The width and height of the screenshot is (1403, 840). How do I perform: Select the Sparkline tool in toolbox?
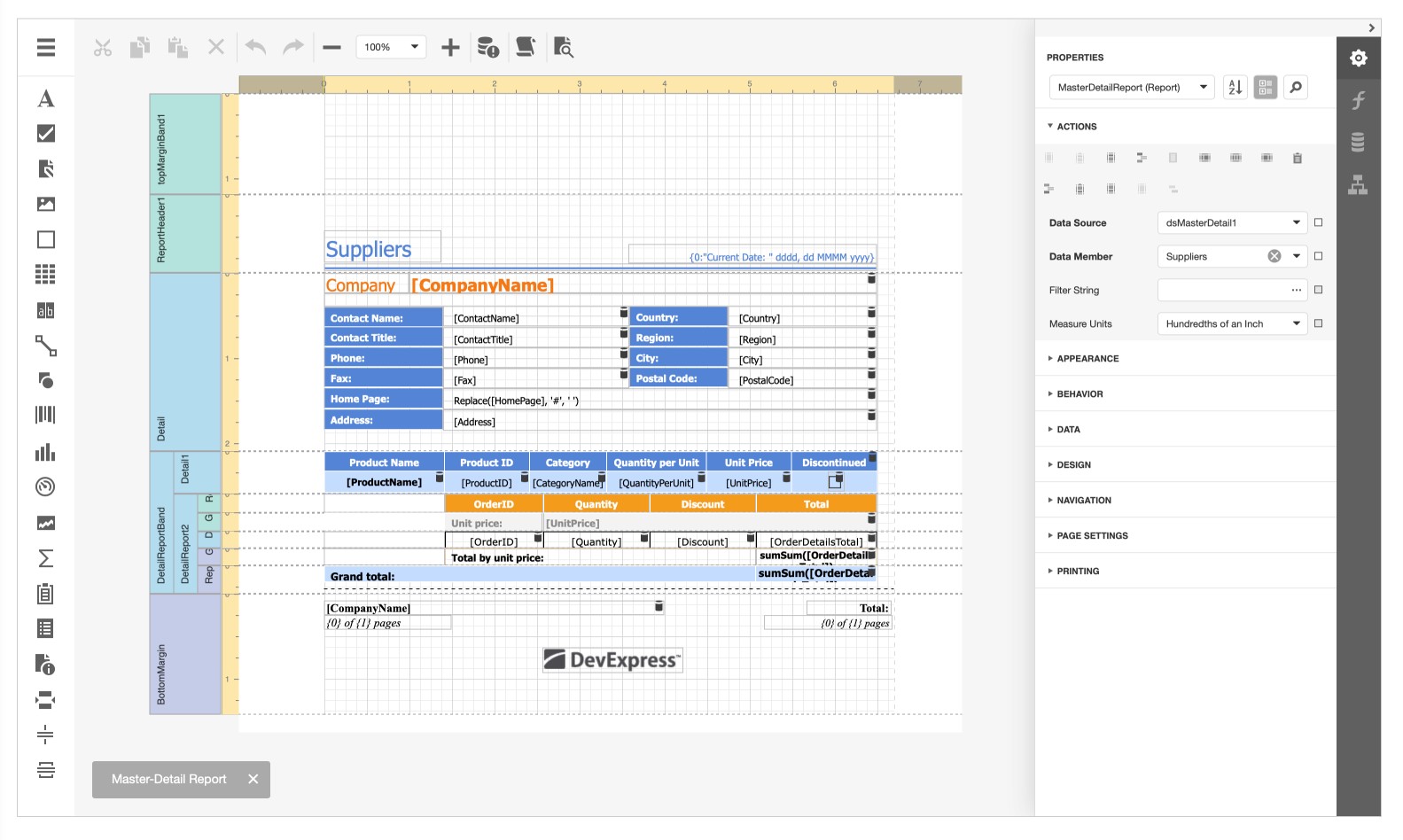tap(46, 523)
